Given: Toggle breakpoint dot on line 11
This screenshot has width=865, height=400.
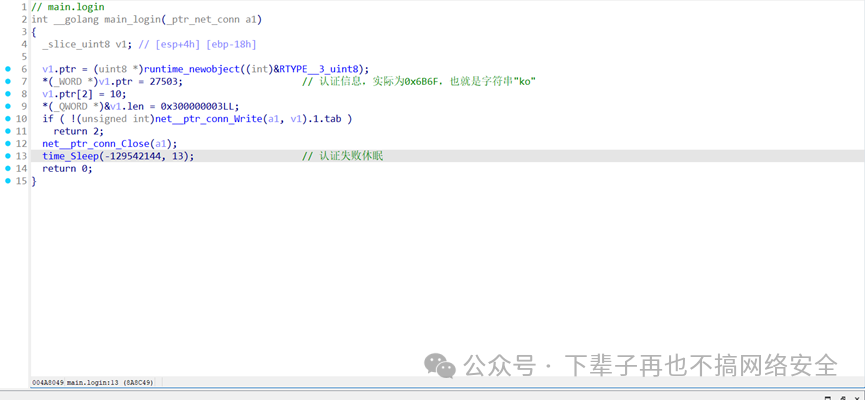Looking at the screenshot, I should 8,131.
